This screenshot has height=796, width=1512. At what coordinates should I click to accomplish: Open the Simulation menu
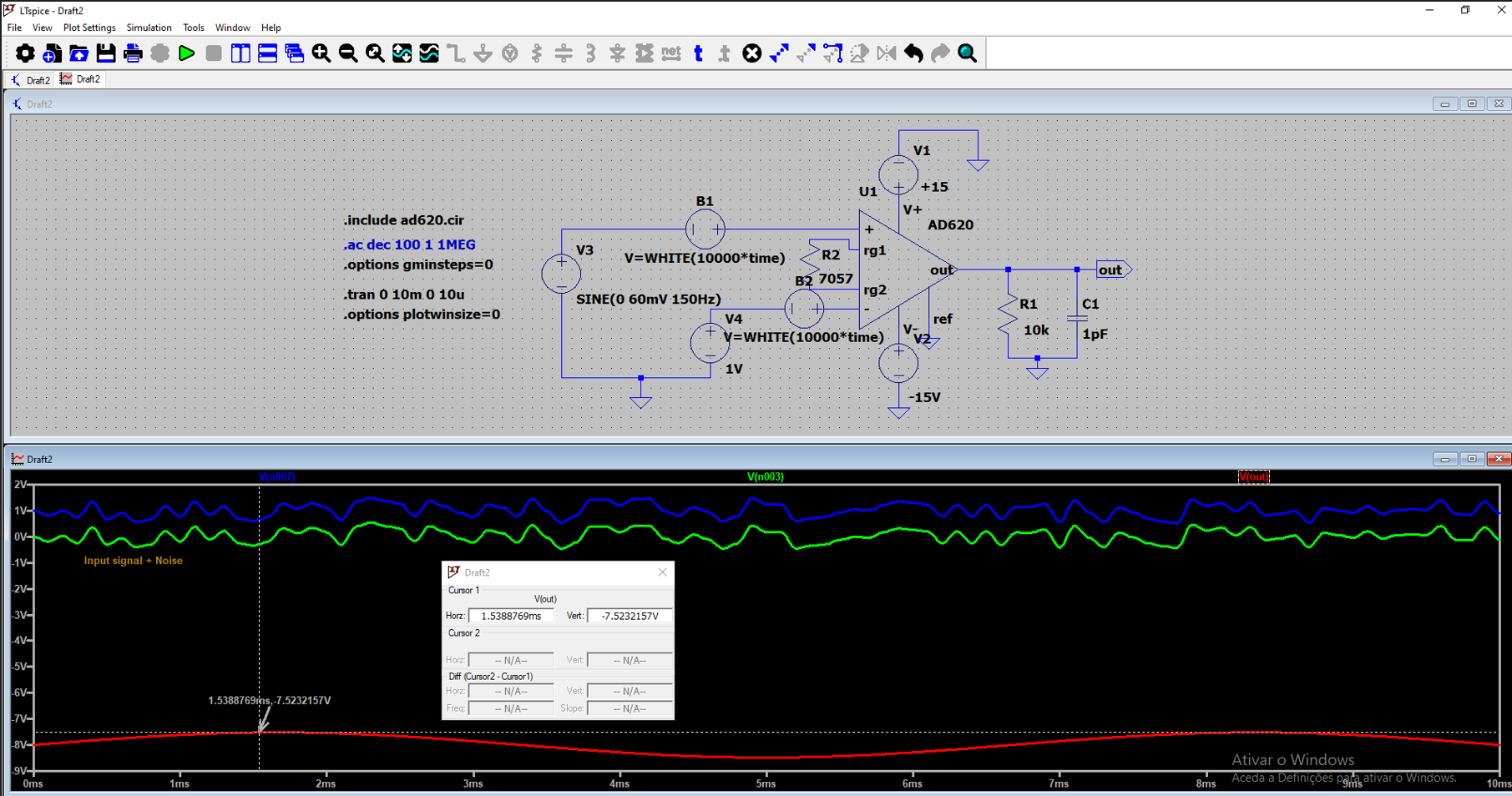[x=149, y=28]
